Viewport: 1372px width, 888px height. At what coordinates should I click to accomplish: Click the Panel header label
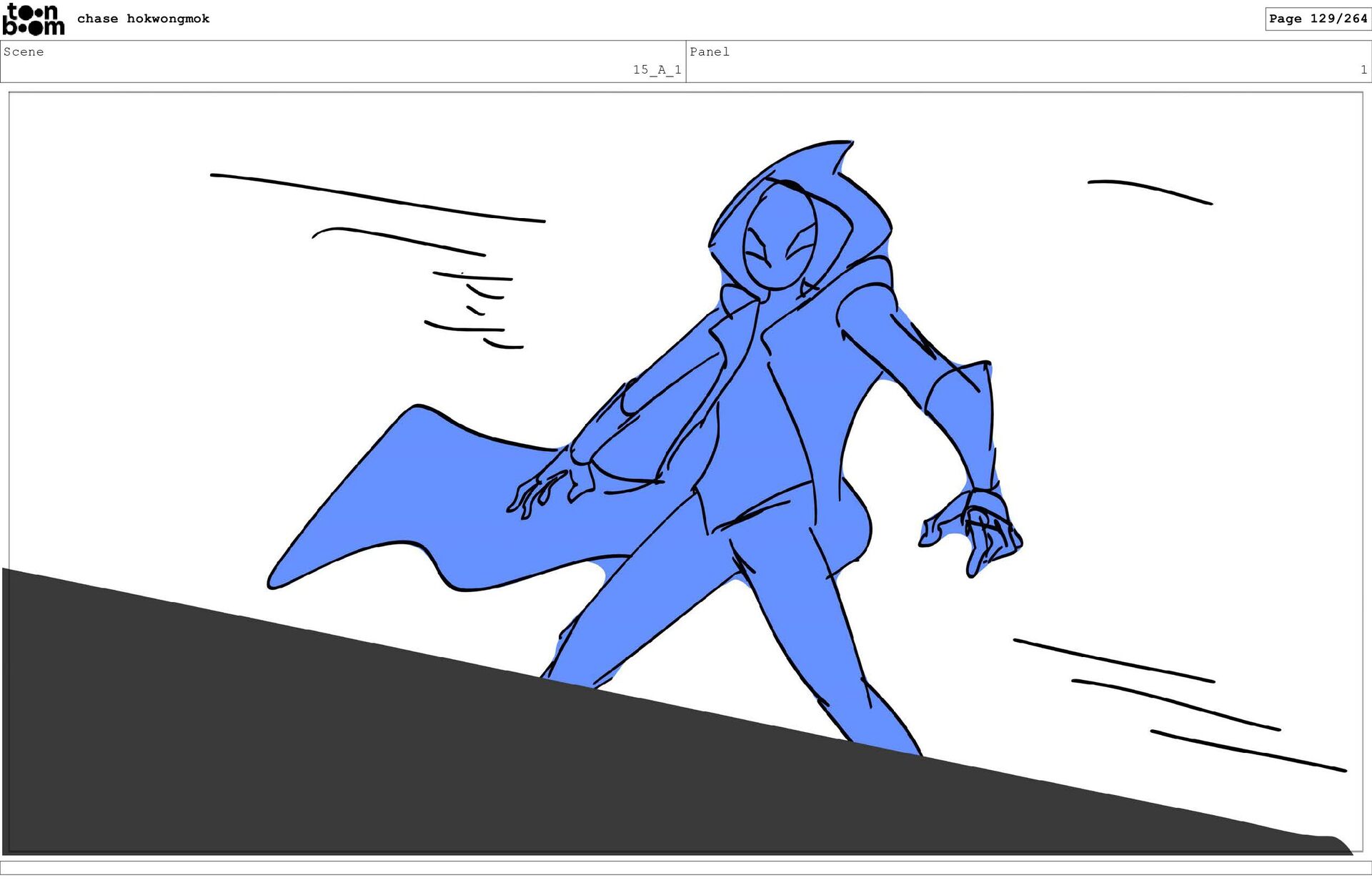709,51
